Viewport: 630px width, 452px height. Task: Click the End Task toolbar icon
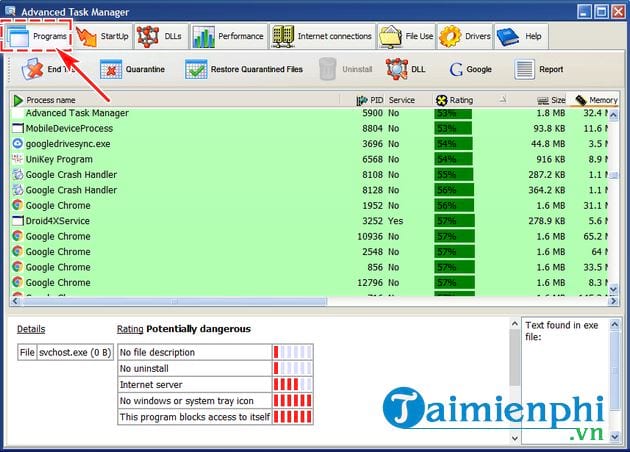coord(32,69)
